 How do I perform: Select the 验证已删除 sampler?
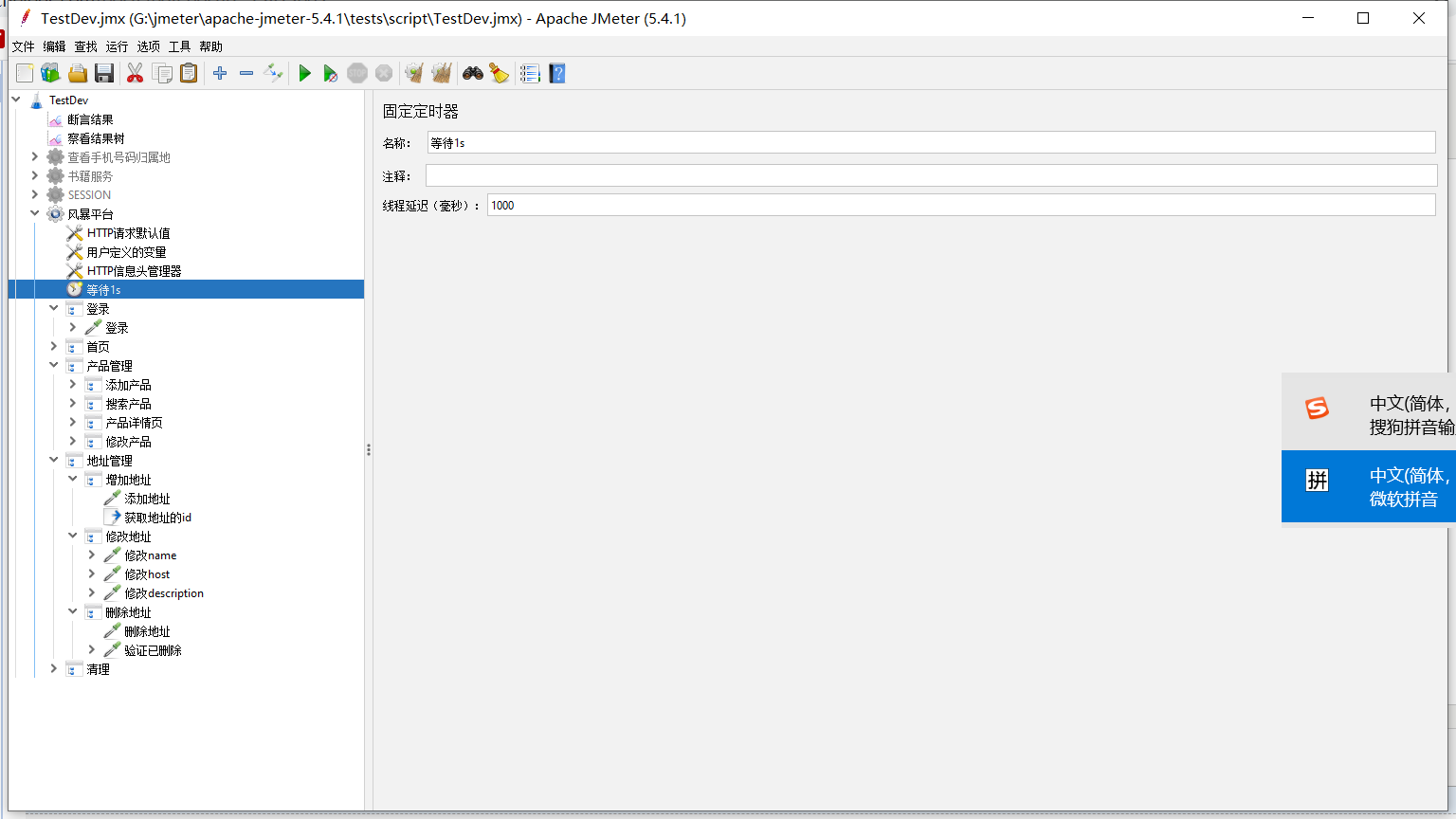(153, 650)
